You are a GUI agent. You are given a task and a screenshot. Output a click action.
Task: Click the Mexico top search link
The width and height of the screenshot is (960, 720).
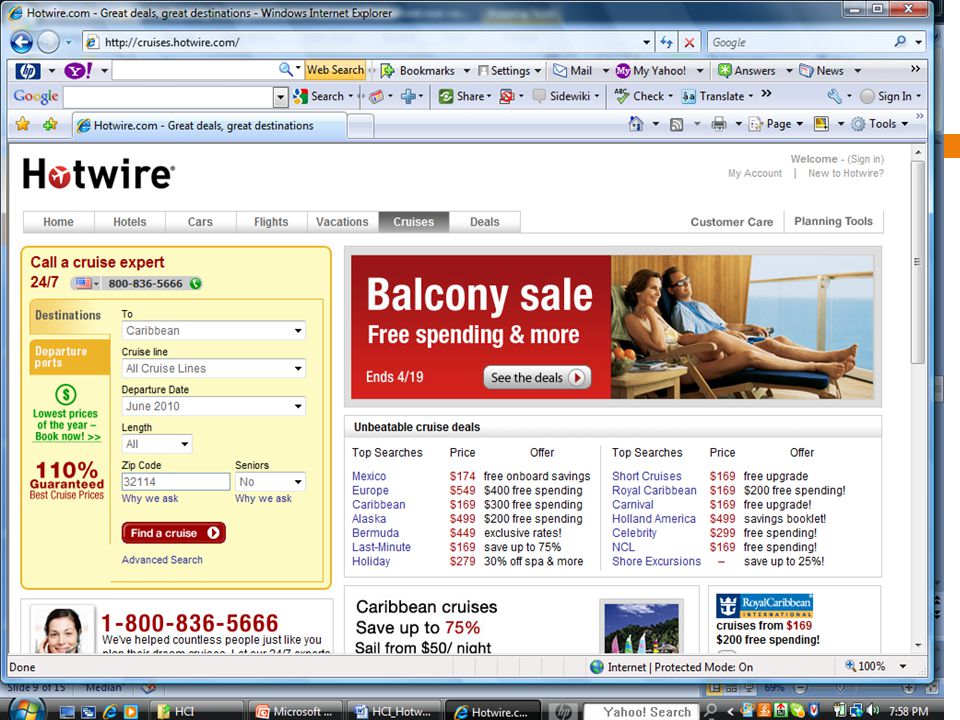[369, 476]
